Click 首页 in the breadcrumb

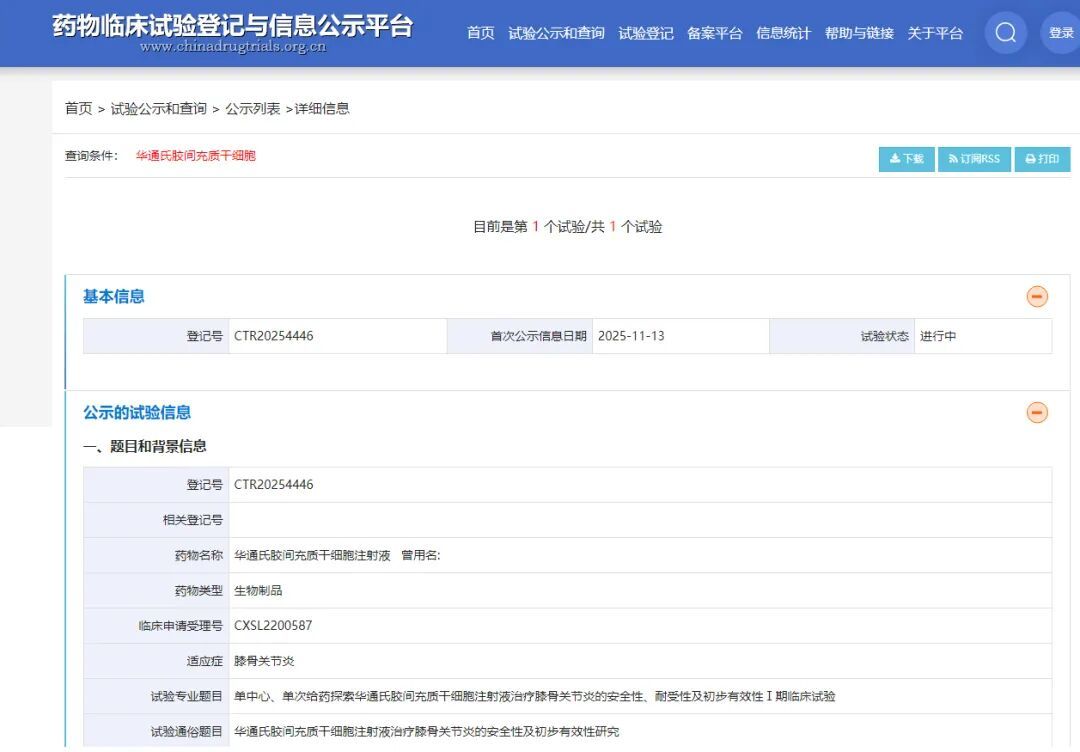point(78,108)
